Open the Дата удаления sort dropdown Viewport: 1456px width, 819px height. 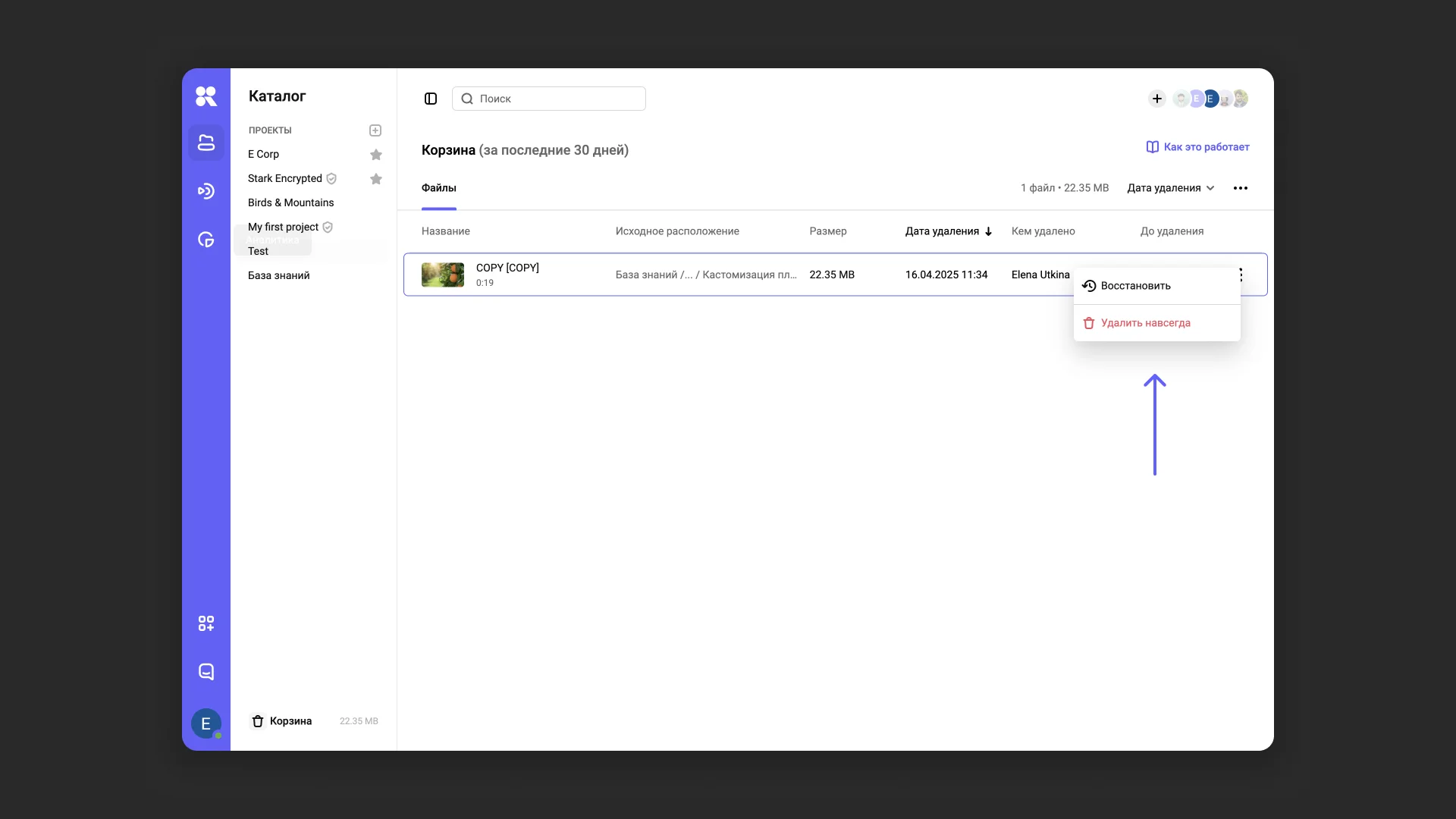(x=1171, y=188)
